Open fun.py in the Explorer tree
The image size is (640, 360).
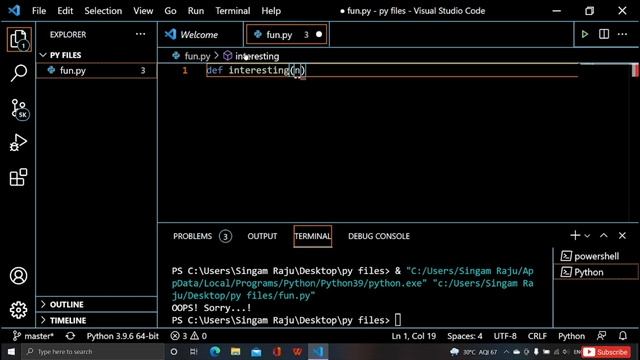(x=96, y=70)
